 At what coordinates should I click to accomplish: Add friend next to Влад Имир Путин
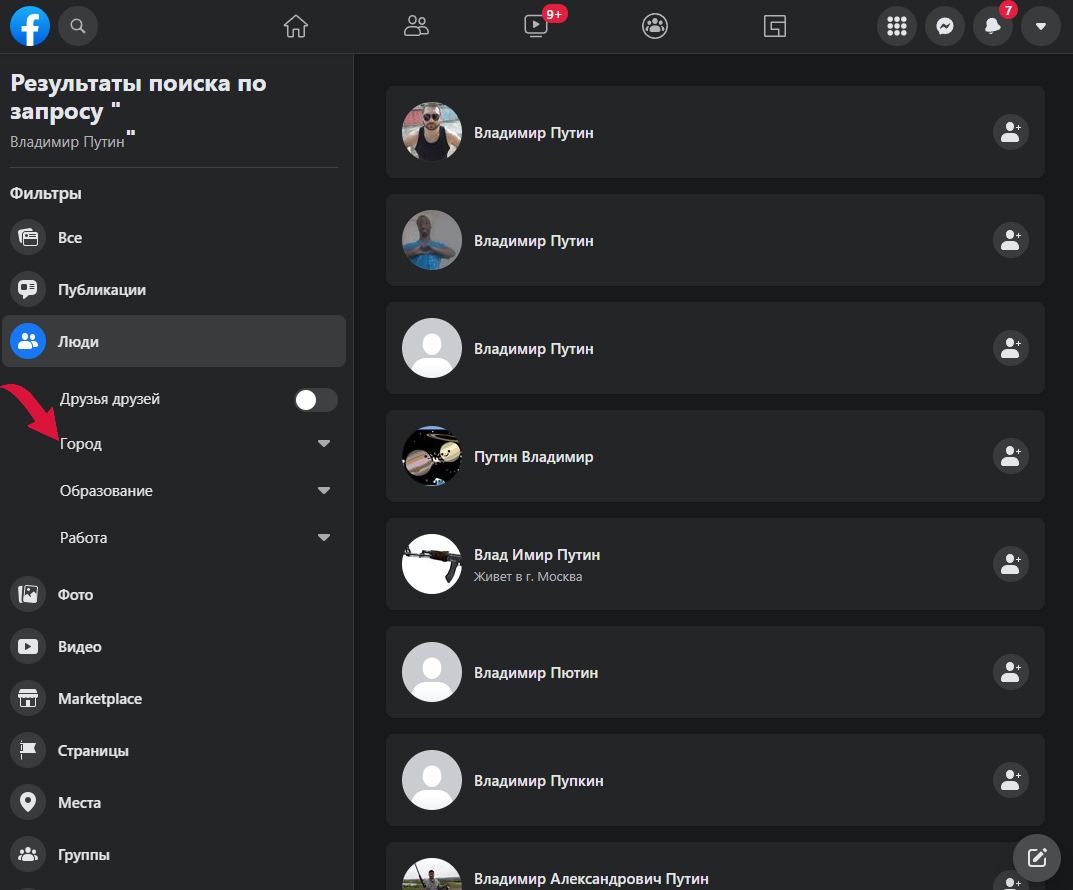click(1010, 564)
